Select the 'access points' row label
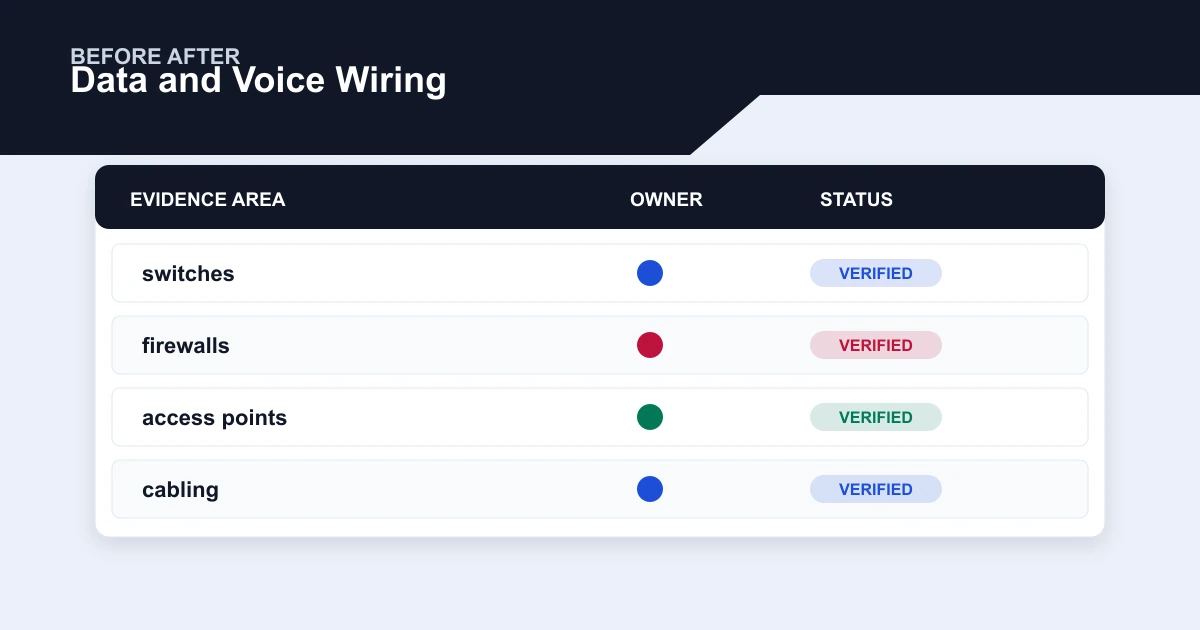 click(214, 418)
